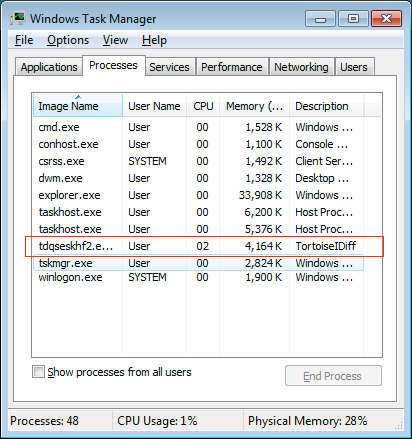Select the Processes tab
This screenshot has width=412, height=439.
point(113,65)
